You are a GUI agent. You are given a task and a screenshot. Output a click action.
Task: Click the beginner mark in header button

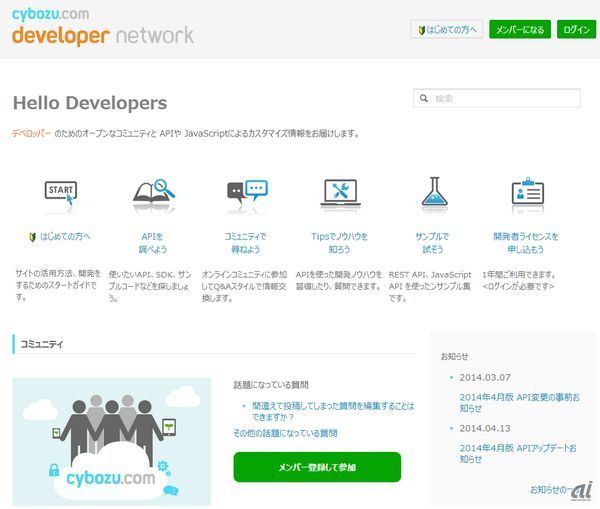coord(421,30)
